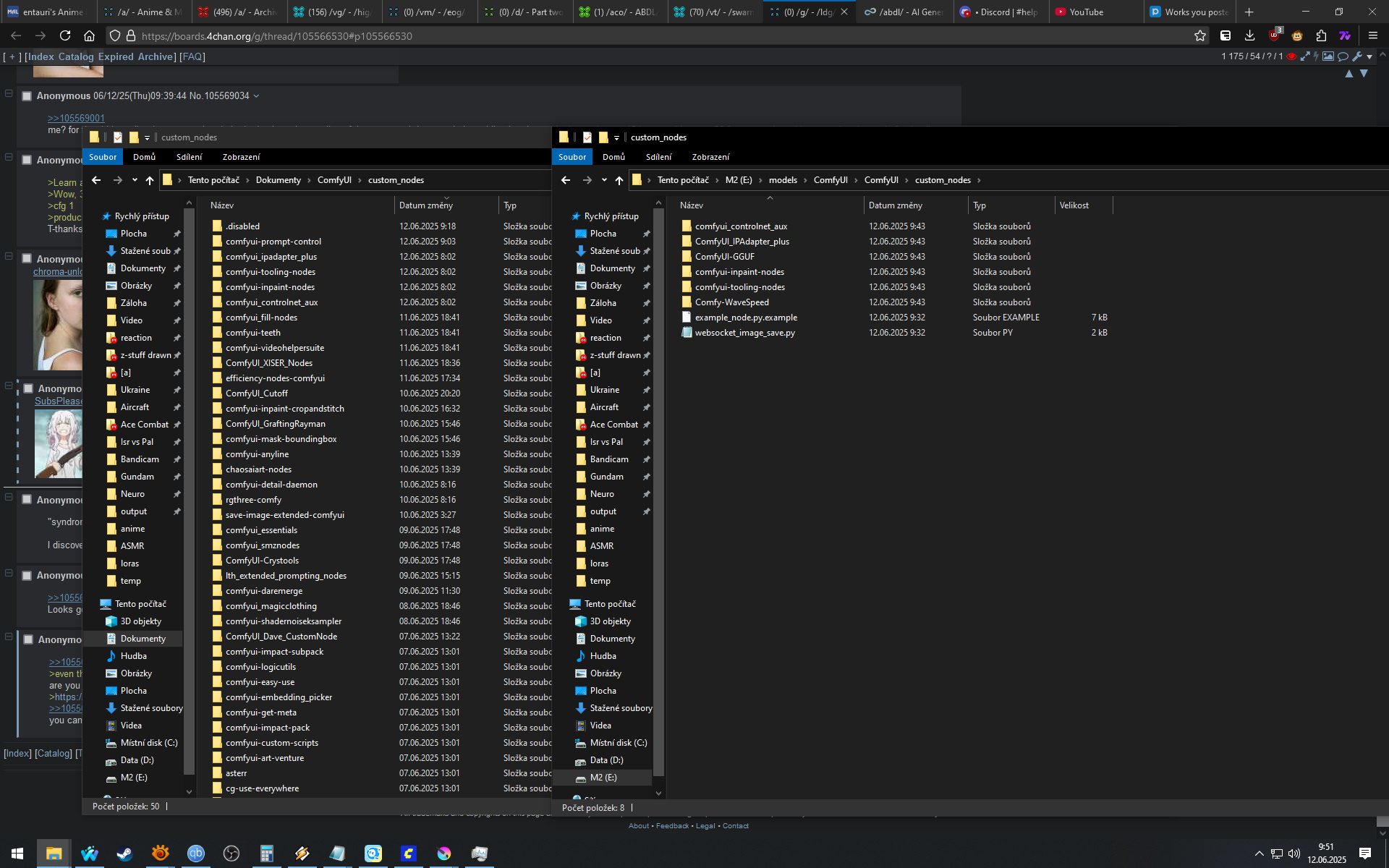The image size is (1389, 868).
Task: Click Up arrow in left Explorer window
Action: pyautogui.click(x=150, y=180)
